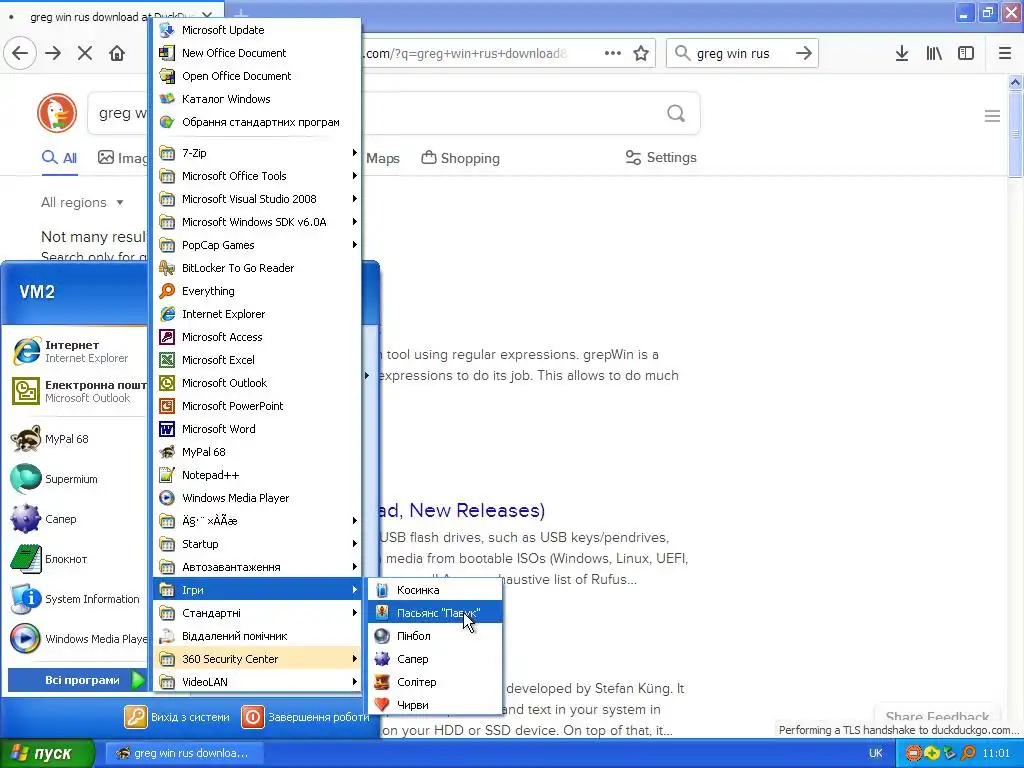Expand the 7-Zip folder submenu
The width and height of the screenshot is (1024, 768).
pyautogui.click(x=257, y=153)
